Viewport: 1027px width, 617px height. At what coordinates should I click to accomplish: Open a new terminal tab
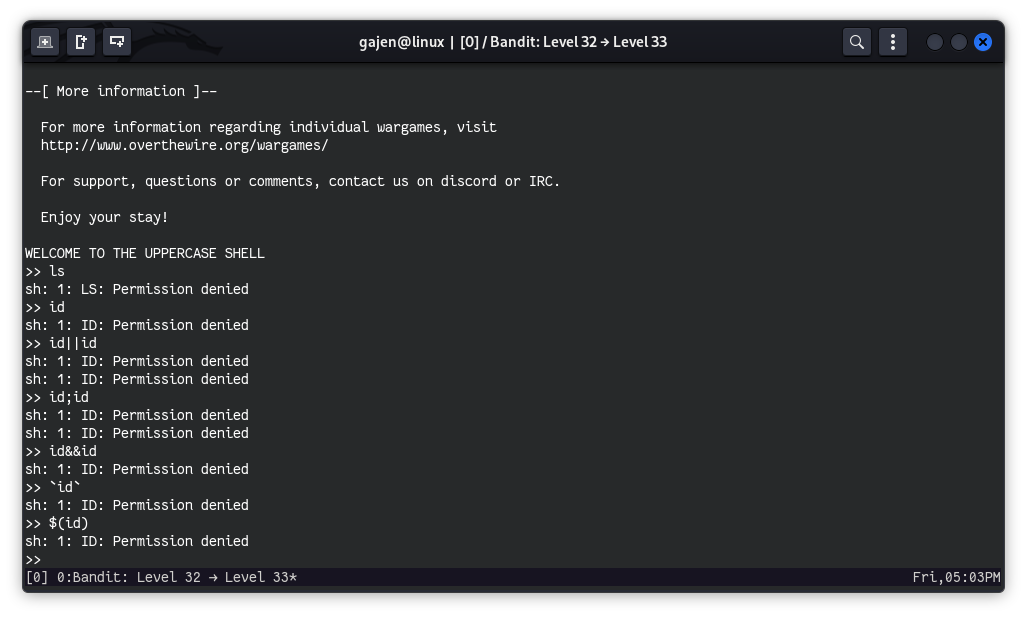coord(45,42)
